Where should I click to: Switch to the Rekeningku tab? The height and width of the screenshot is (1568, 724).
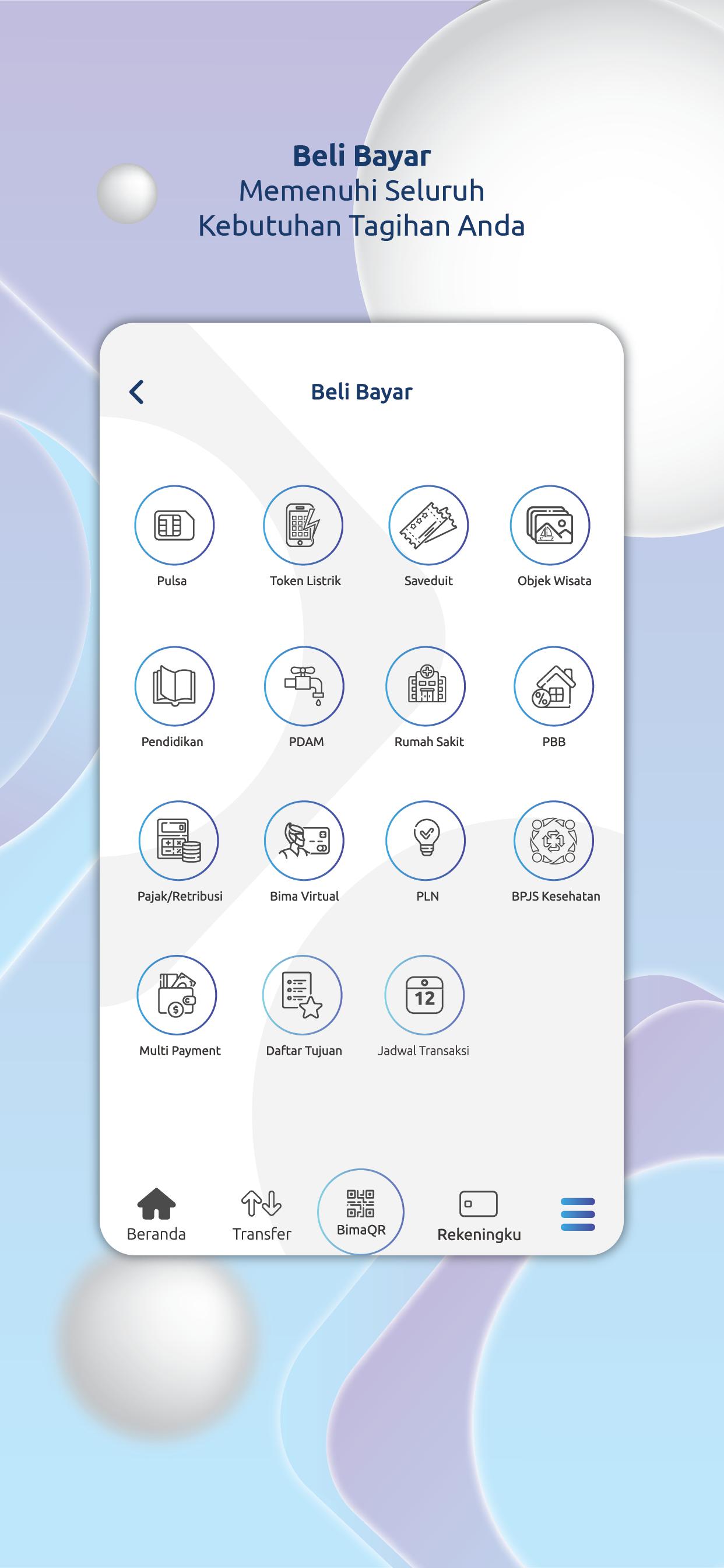(x=479, y=1216)
